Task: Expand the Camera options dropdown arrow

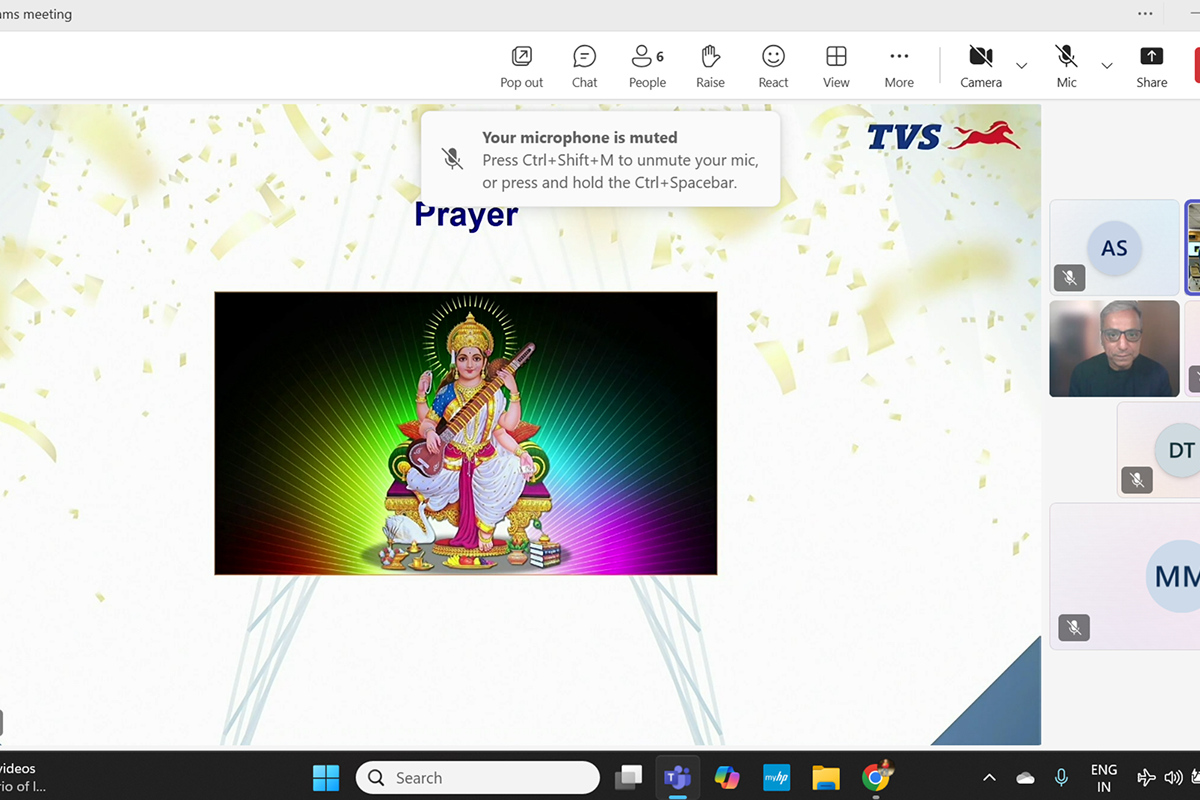Action: click(1021, 66)
